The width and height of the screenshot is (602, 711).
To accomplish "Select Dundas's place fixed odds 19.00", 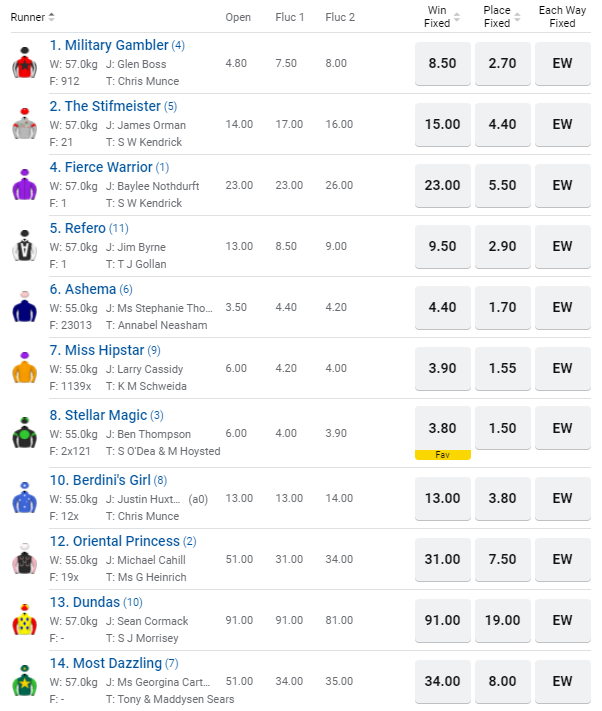I will [503, 620].
